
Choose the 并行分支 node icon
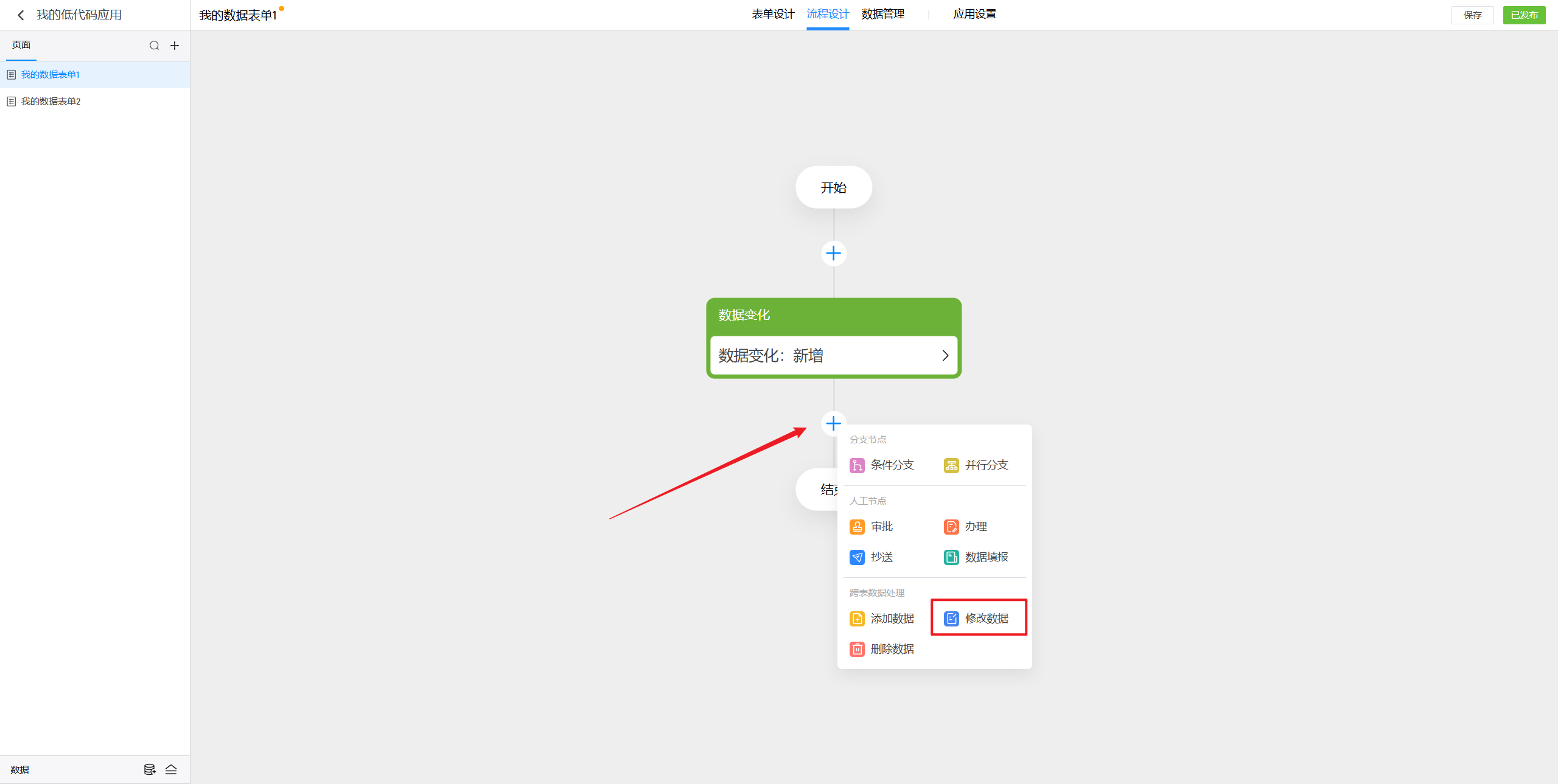point(951,465)
